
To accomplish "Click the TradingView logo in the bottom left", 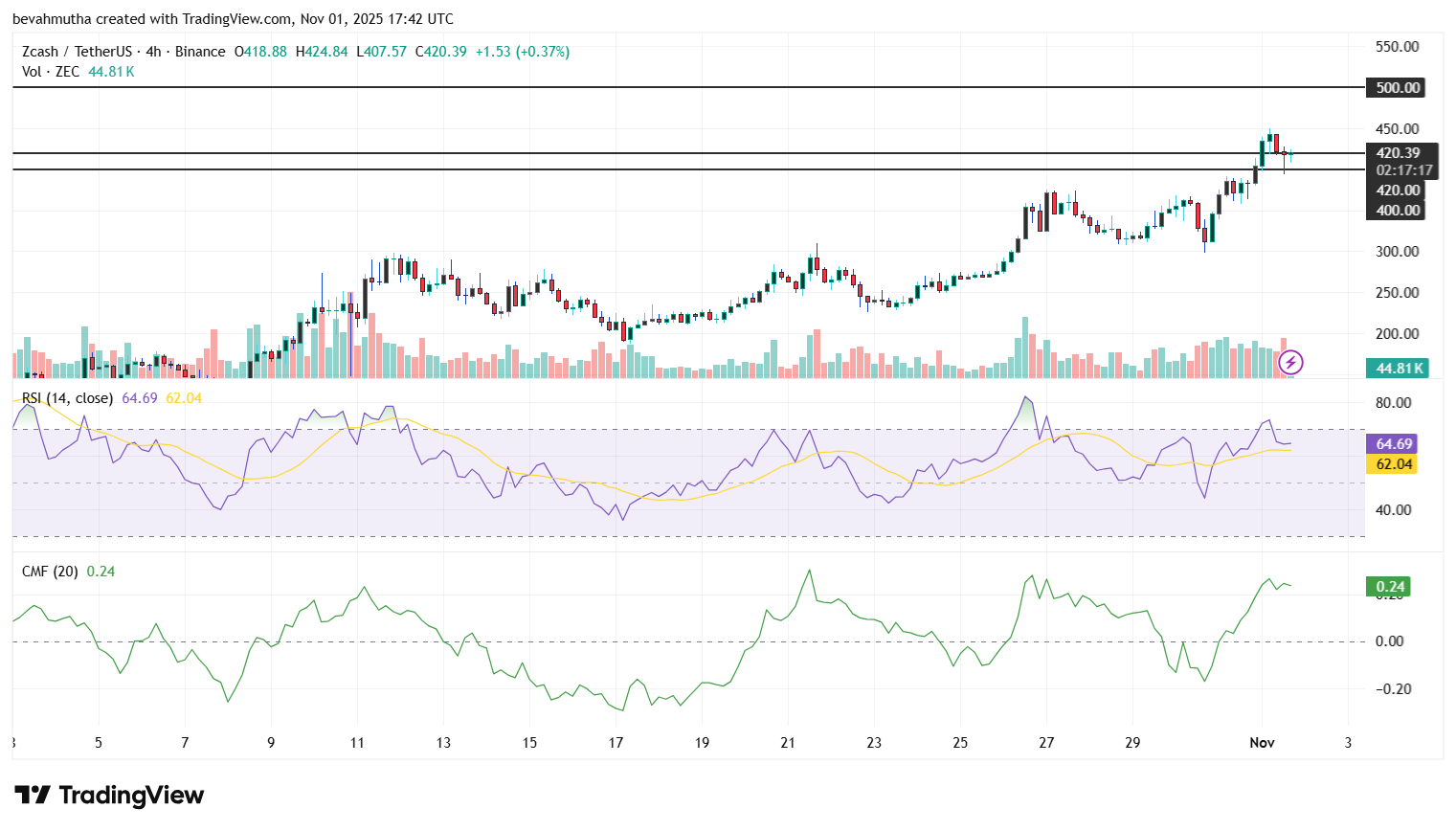I will point(106,796).
